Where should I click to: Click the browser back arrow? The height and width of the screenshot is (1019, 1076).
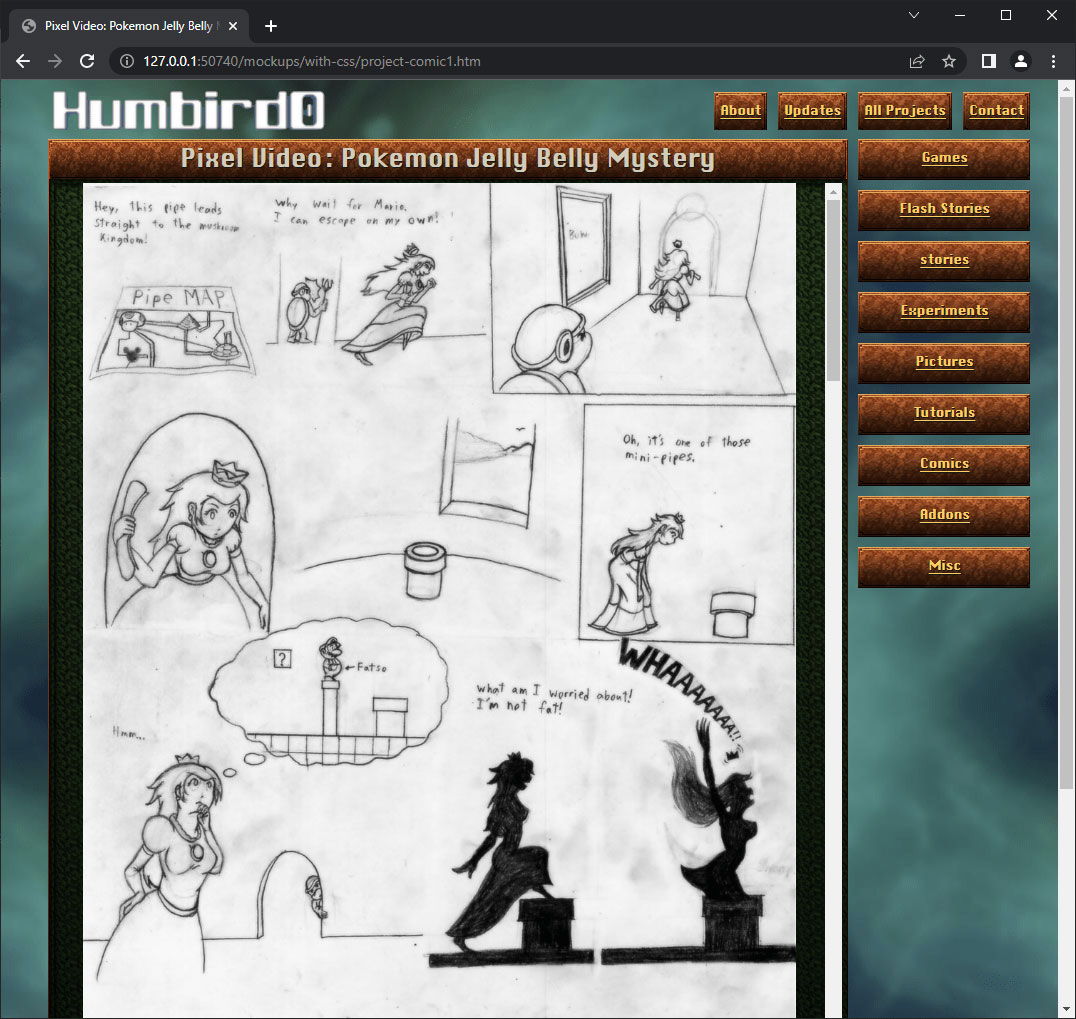pyautogui.click(x=23, y=61)
